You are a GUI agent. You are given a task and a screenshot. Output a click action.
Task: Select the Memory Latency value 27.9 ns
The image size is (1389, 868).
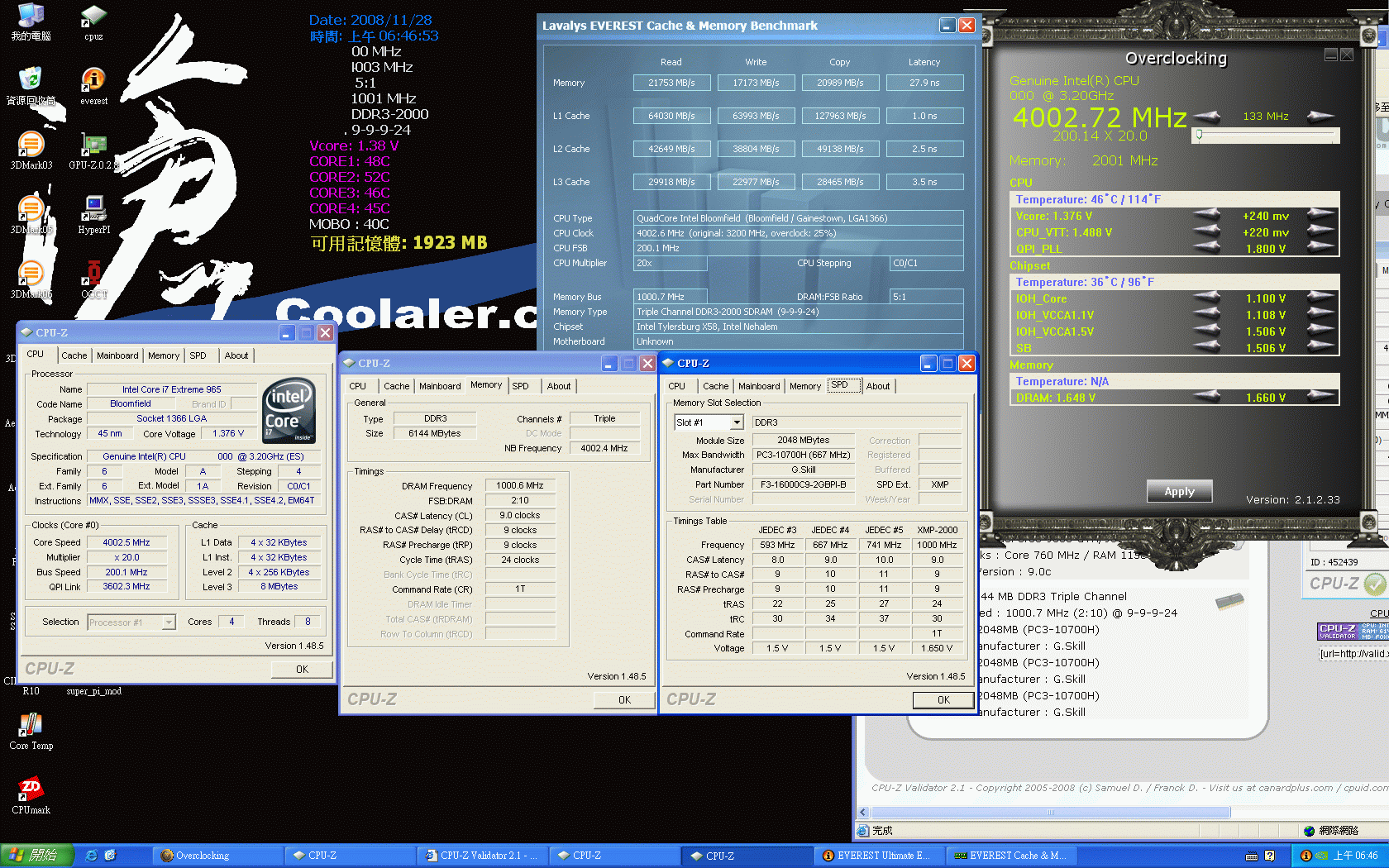(924, 83)
